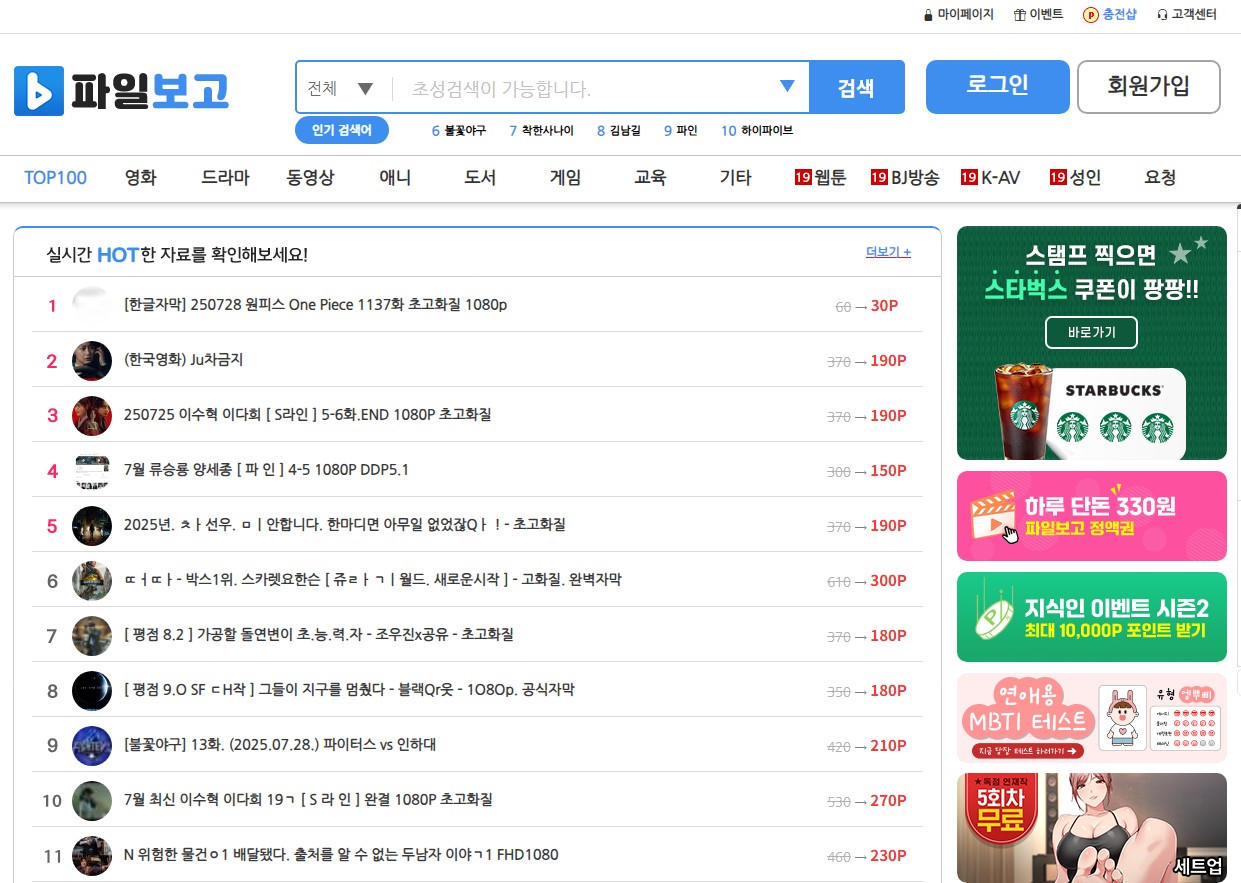Viewport: 1241px width, 883px height.
Task: Click the yellow P 충전샵 point icon
Action: coord(1090,15)
